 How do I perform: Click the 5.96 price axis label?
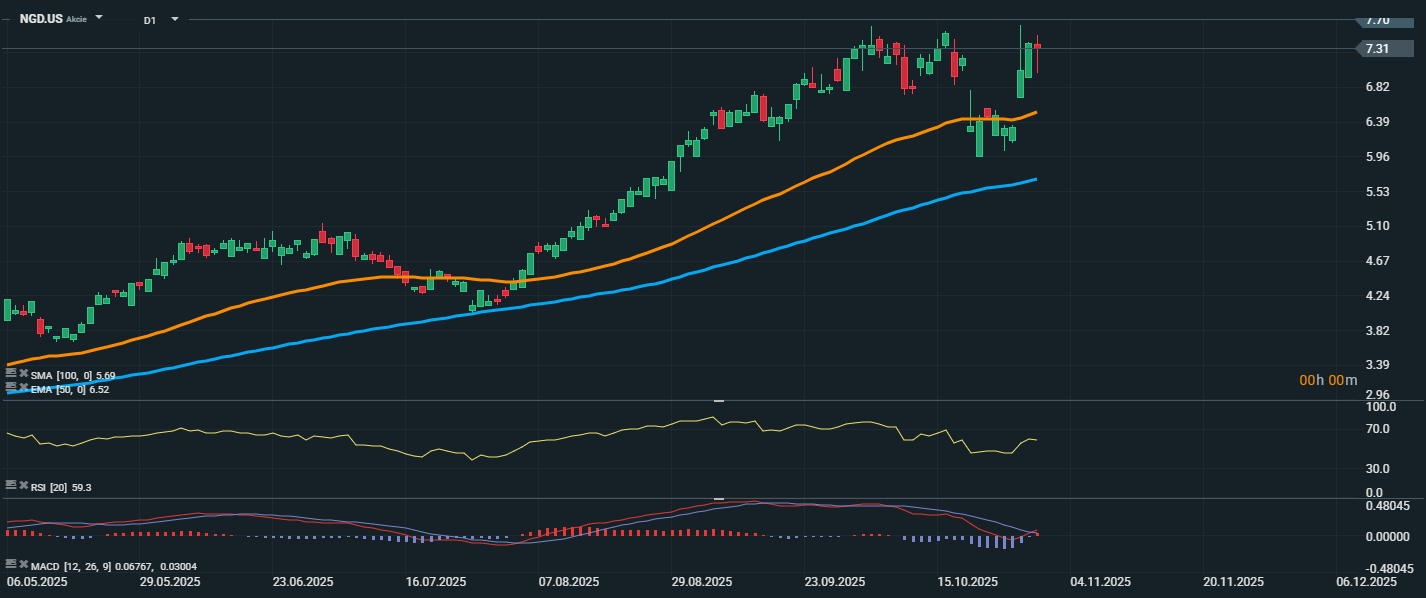tap(1378, 157)
